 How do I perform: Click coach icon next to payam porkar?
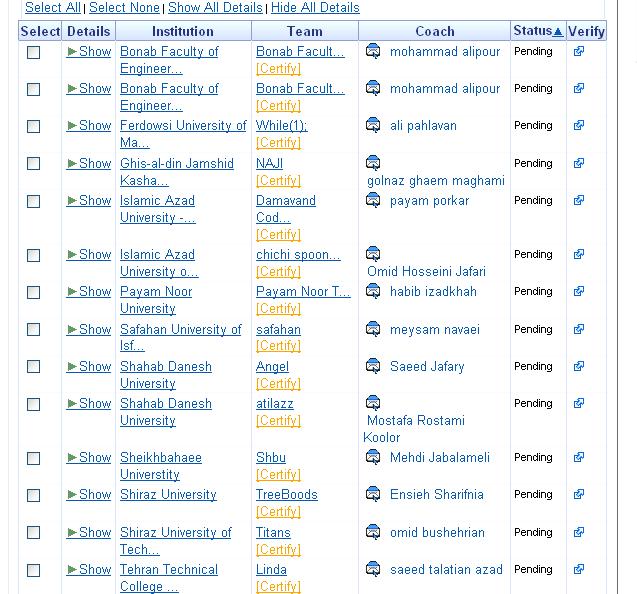[373, 201]
